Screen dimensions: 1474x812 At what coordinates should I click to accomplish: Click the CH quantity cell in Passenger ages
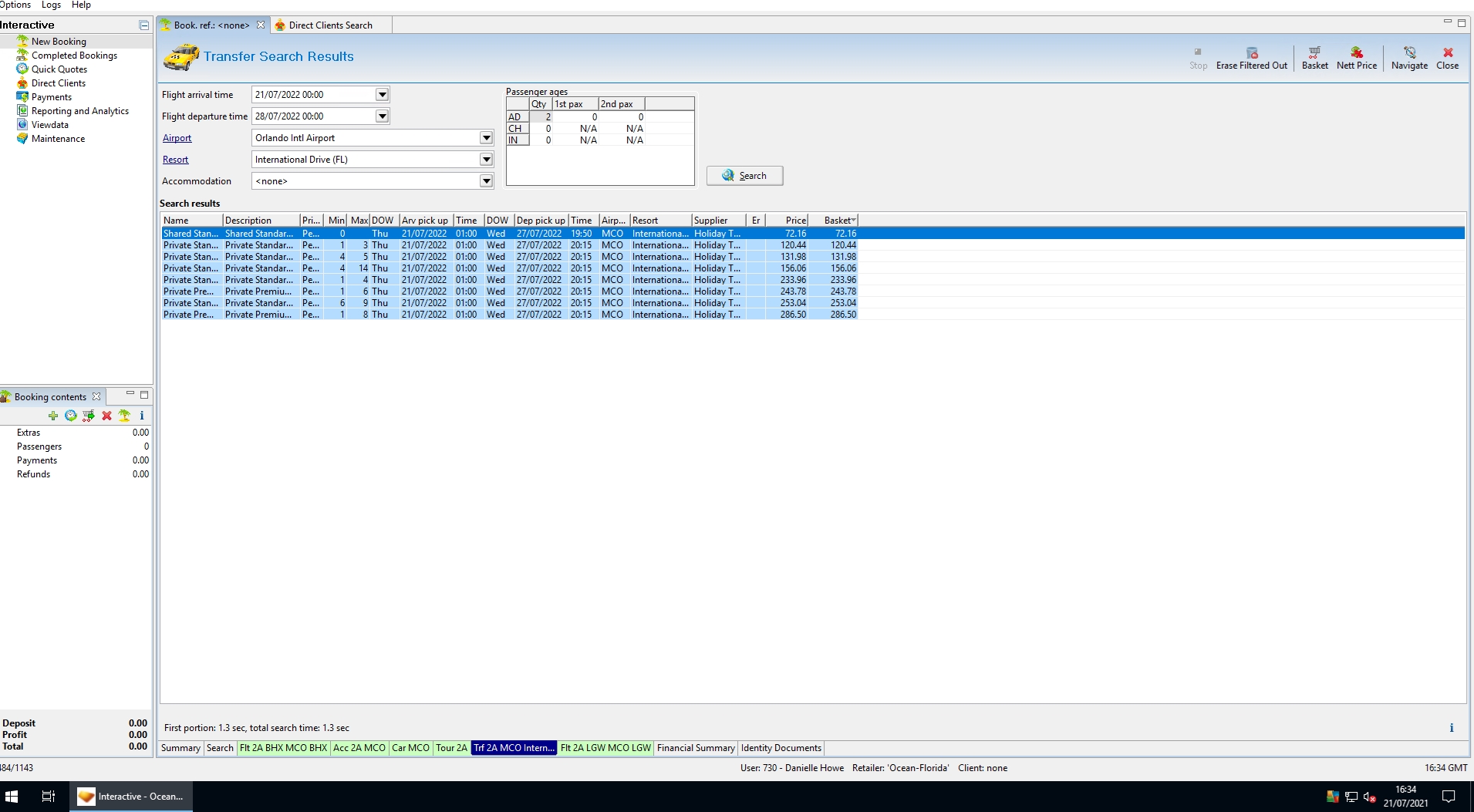click(541, 129)
